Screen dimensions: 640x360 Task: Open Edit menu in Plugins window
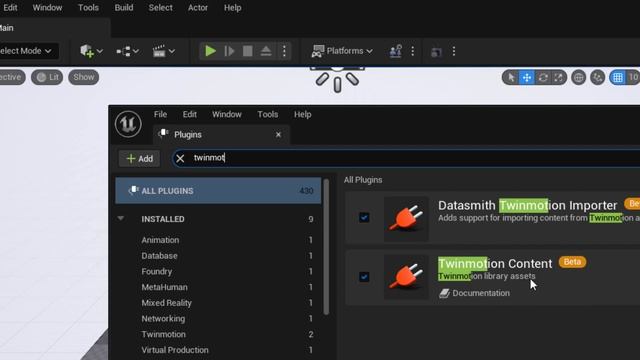(189, 114)
